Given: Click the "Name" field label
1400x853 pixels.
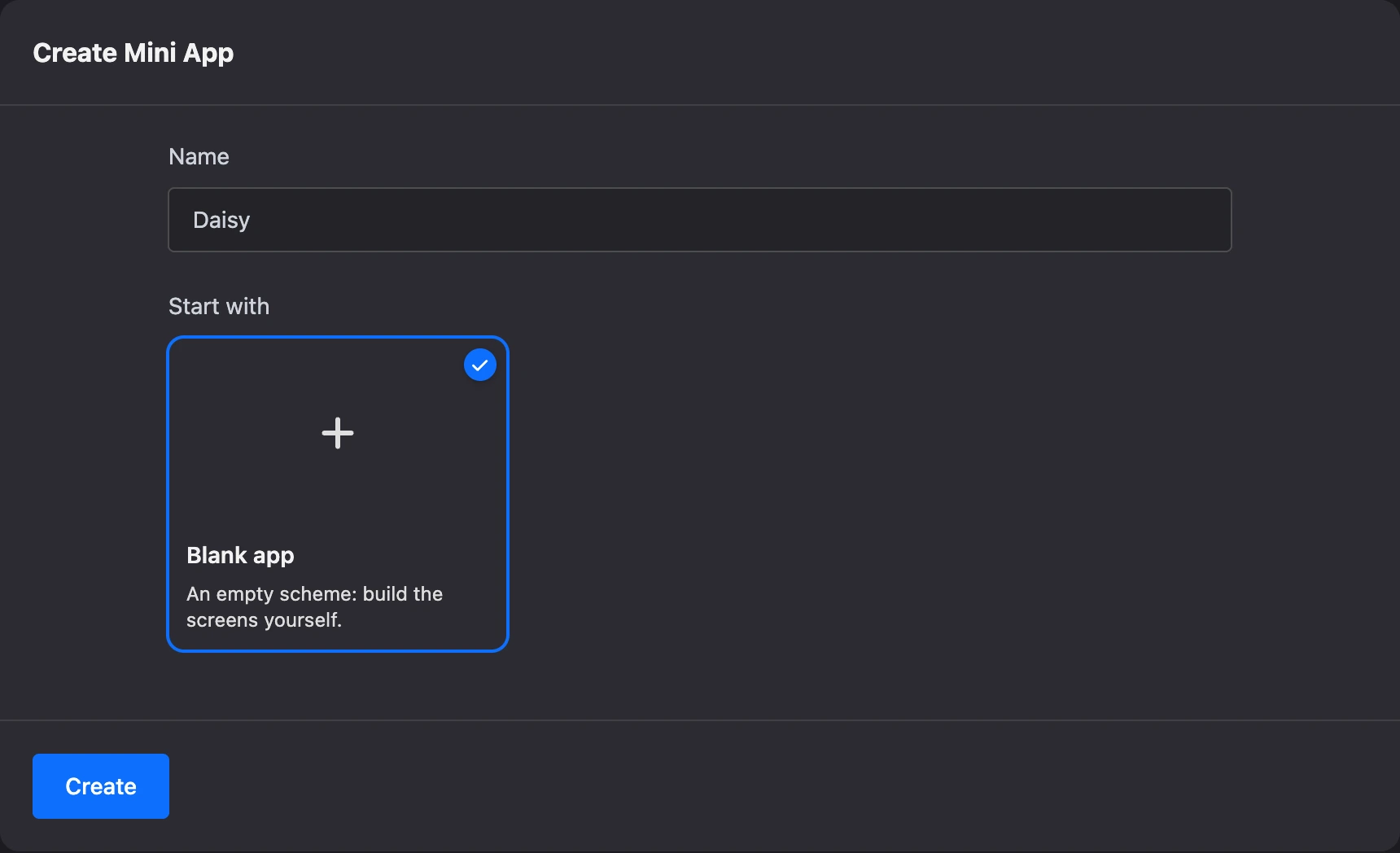Looking at the screenshot, I should tap(199, 156).
